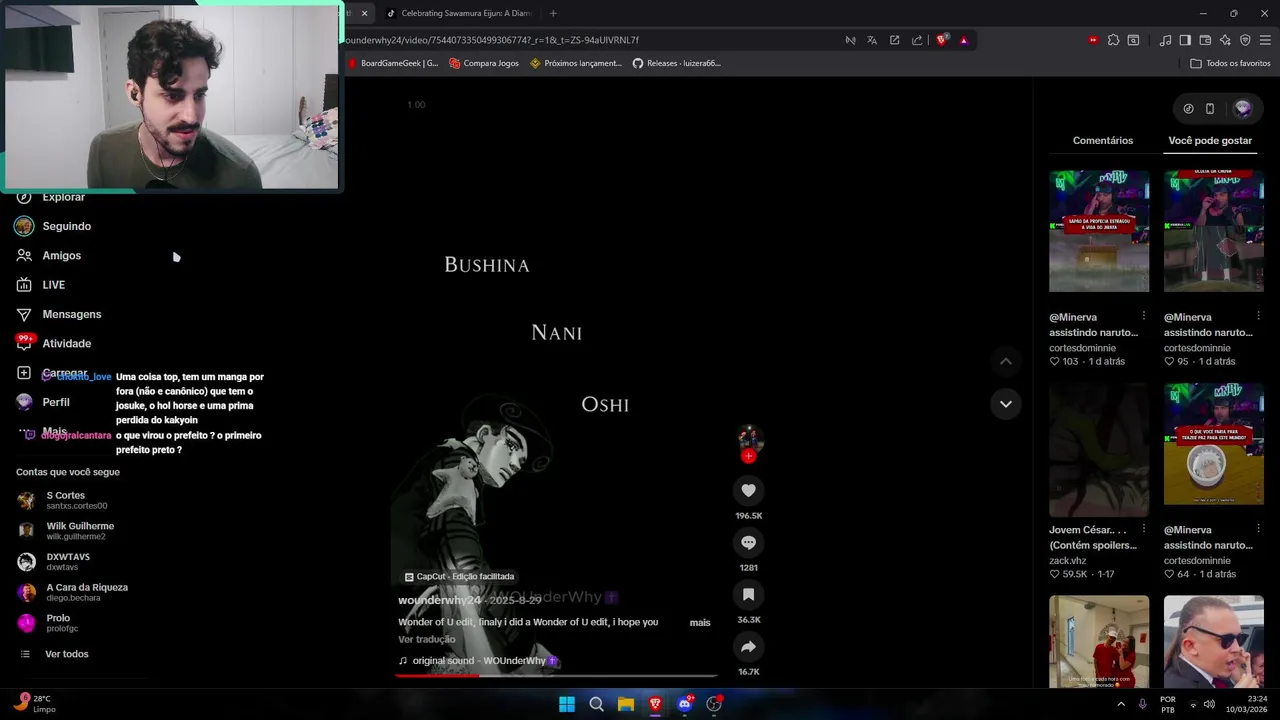
Task: Click the translate page icon in address bar
Action: (x=872, y=40)
